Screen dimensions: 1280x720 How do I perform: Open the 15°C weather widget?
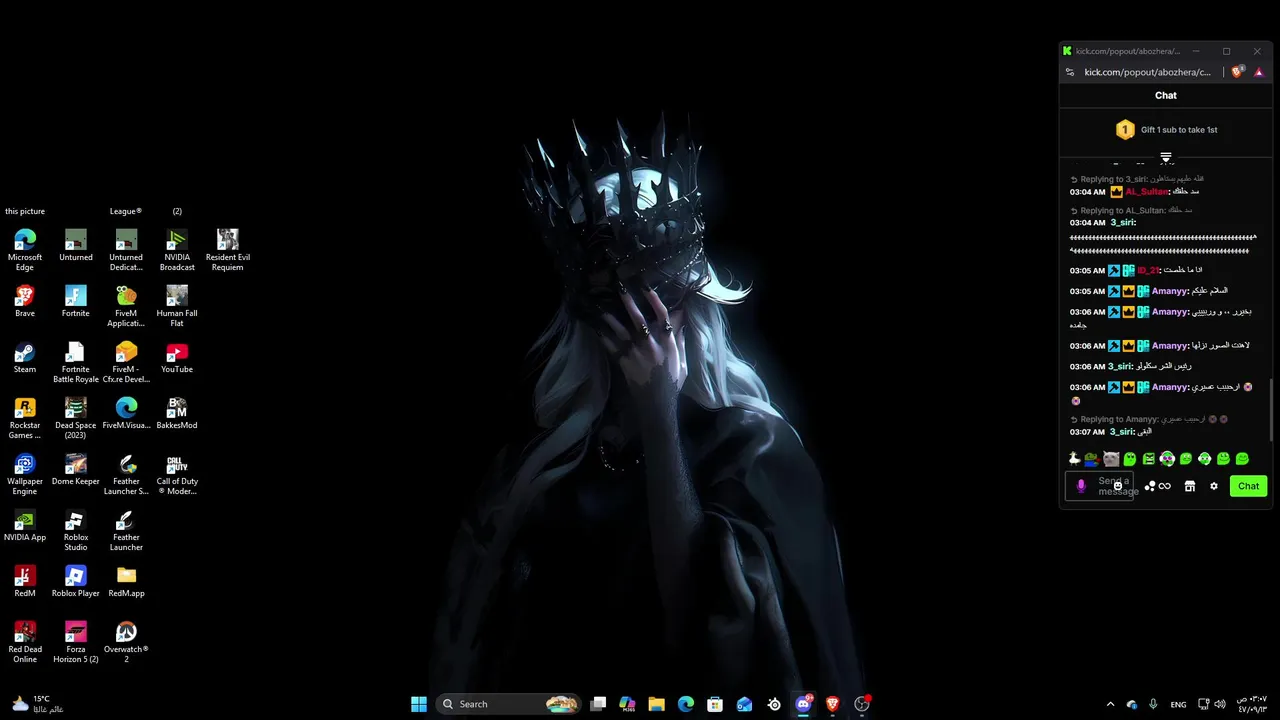37,704
